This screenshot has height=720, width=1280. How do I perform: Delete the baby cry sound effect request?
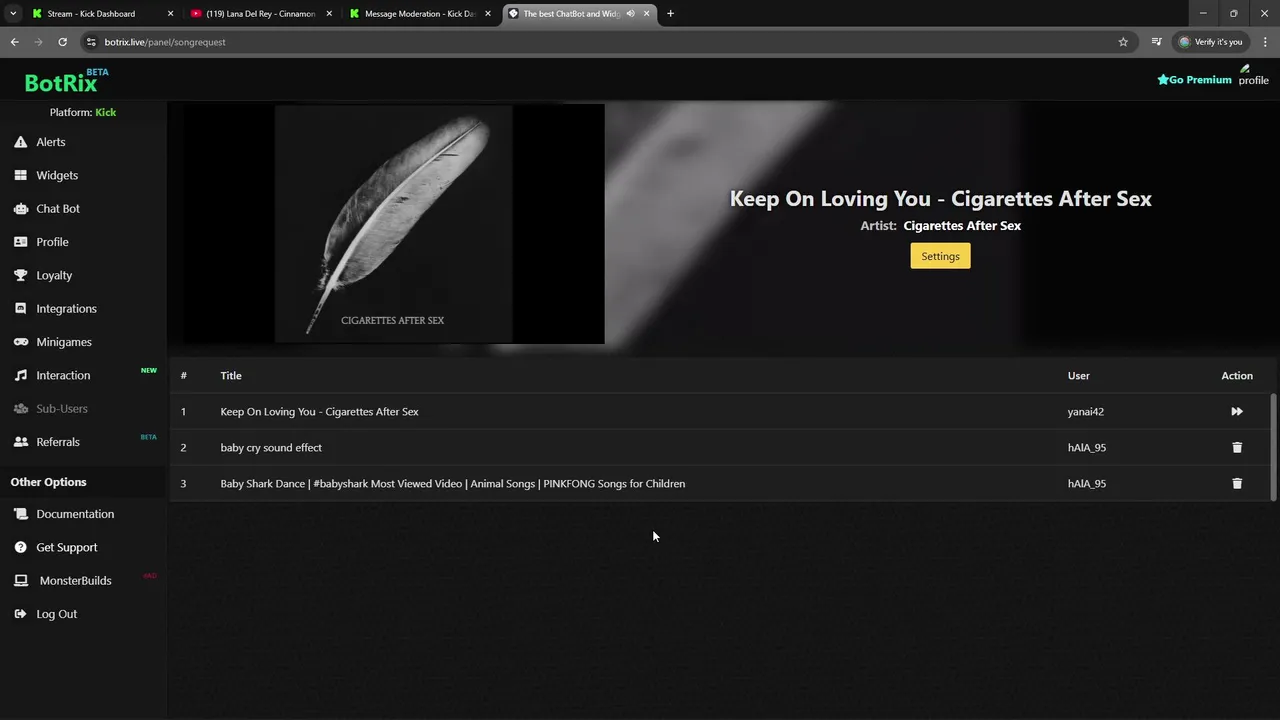tap(1237, 448)
